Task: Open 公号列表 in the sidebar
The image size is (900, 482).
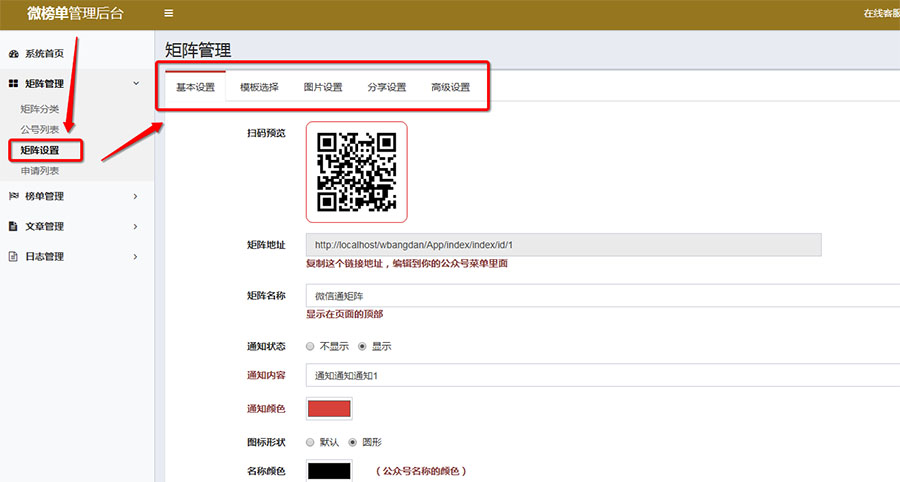Action: click(x=40, y=130)
